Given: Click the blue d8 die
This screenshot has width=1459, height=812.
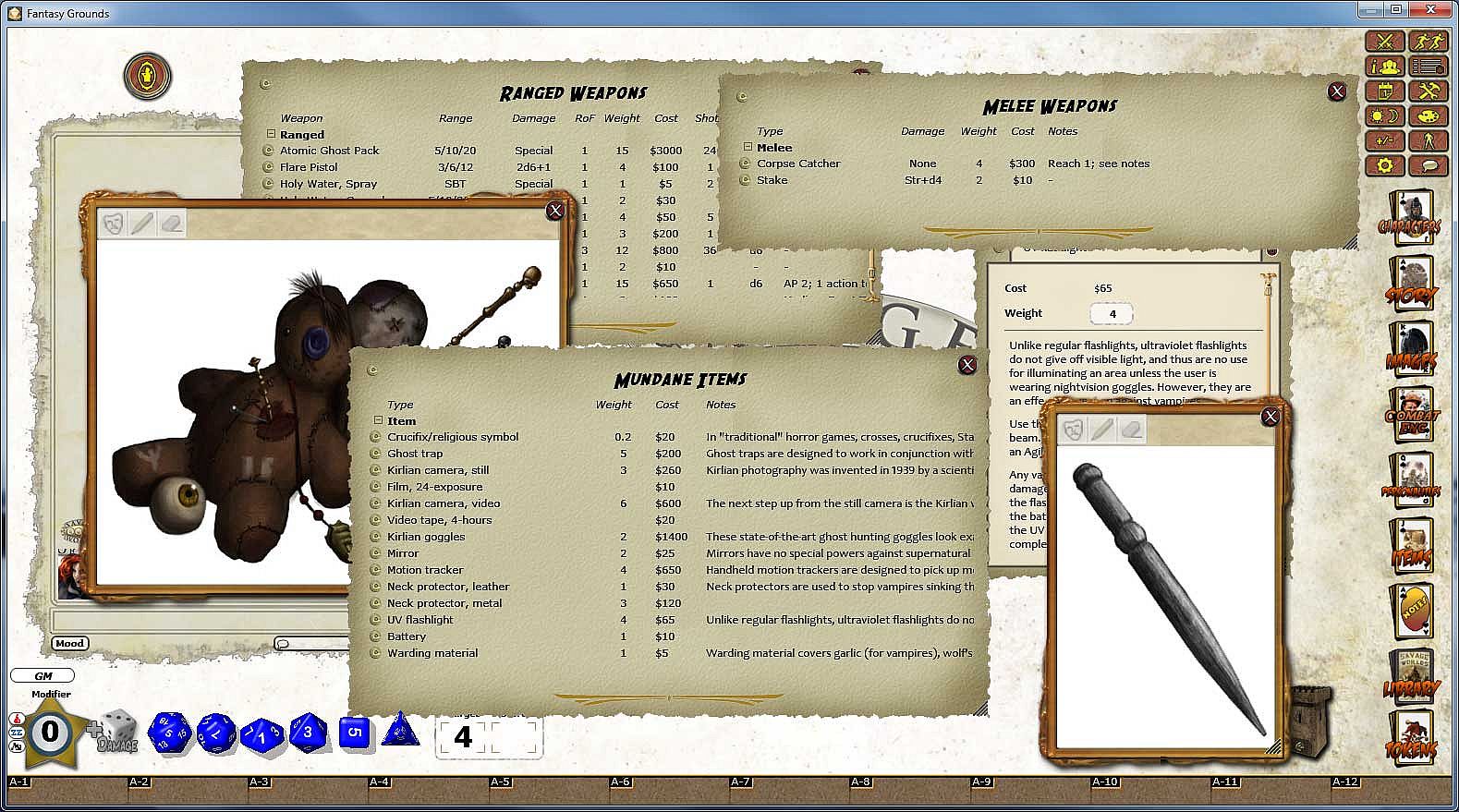Looking at the screenshot, I should (309, 733).
